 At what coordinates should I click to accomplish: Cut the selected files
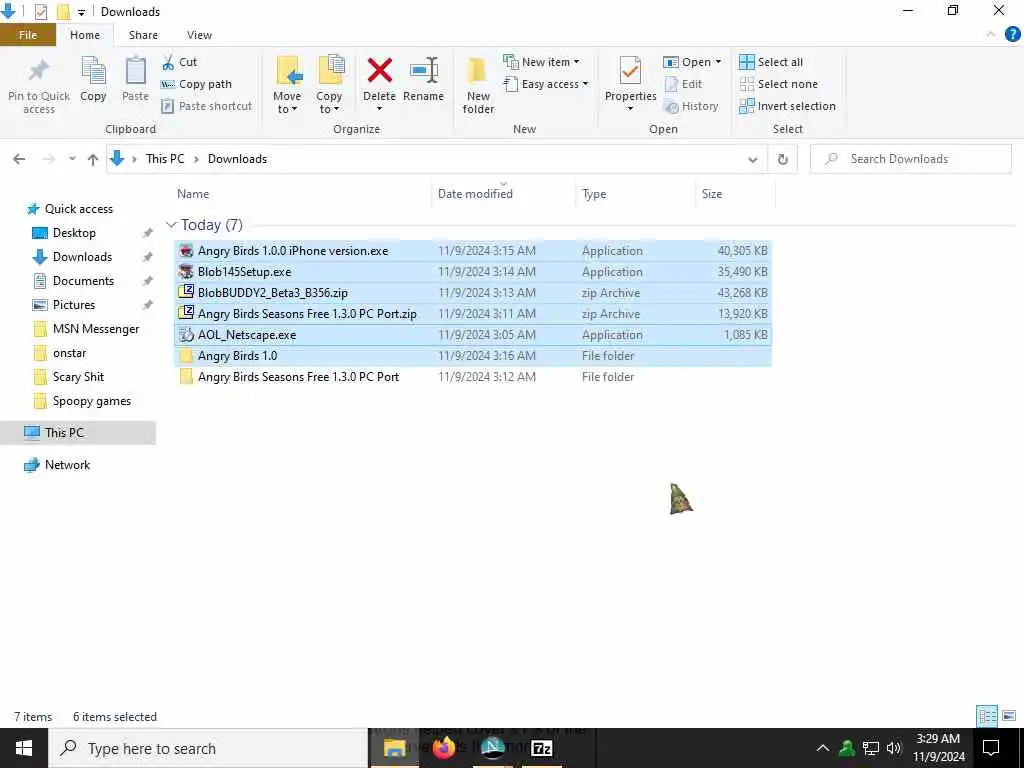click(180, 62)
